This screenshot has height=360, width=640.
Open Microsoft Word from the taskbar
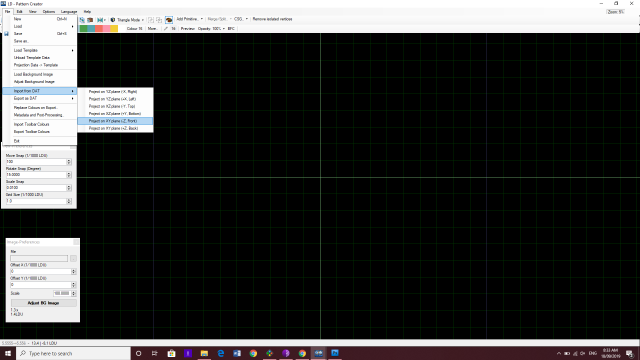[237, 353]
